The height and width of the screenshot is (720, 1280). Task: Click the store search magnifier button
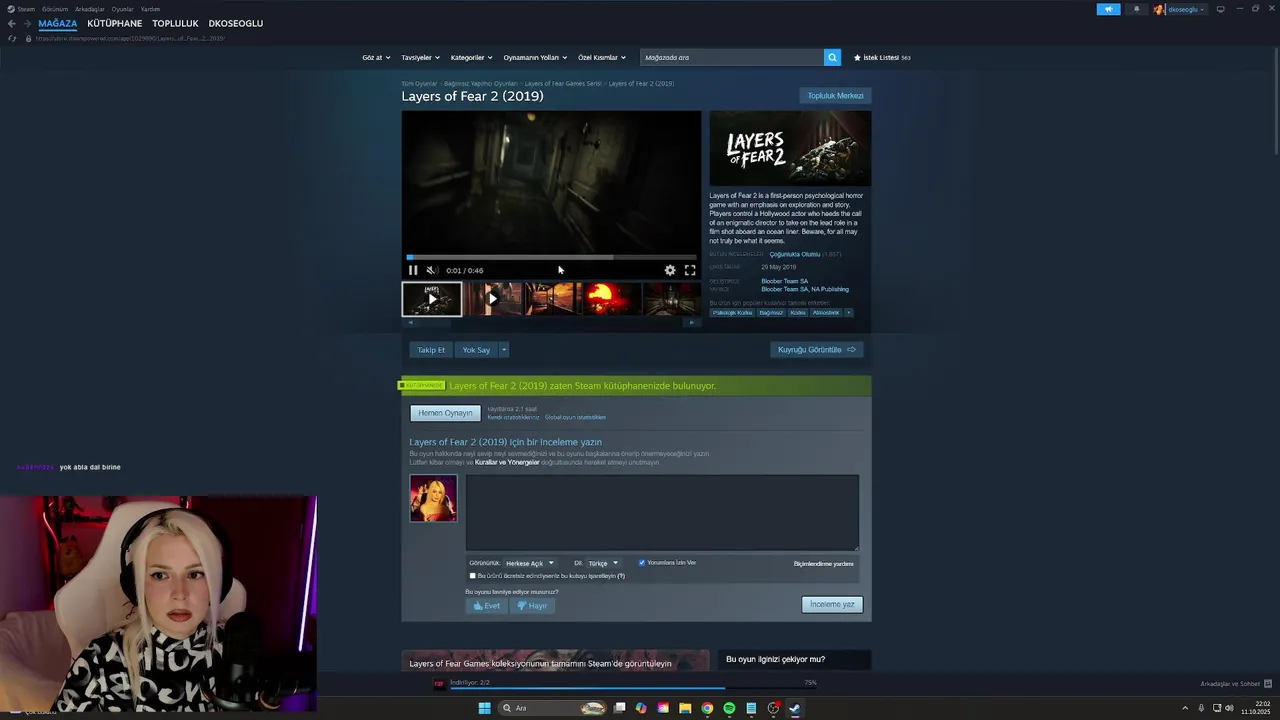(832, 57)
